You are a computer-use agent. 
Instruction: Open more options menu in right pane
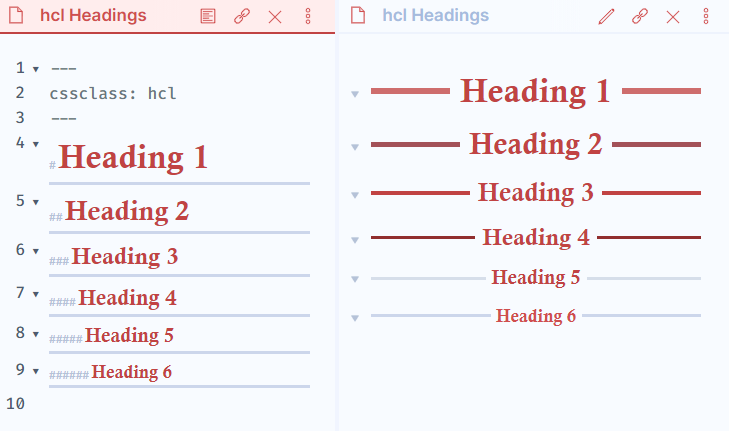point(706,16)
